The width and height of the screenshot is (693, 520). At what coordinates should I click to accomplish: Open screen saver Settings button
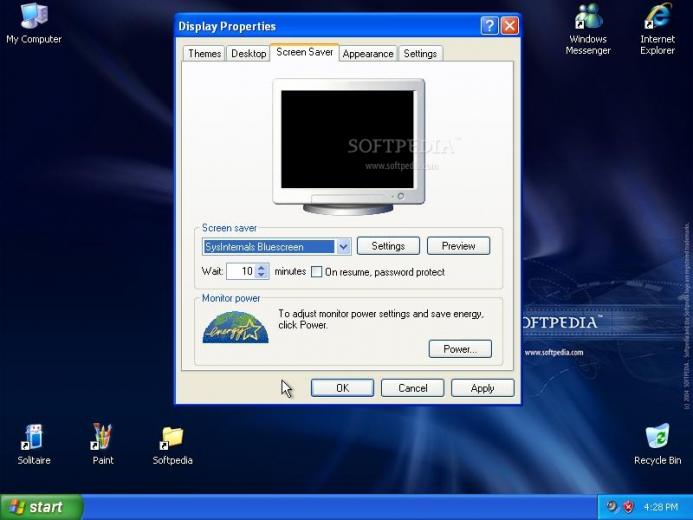388,246
